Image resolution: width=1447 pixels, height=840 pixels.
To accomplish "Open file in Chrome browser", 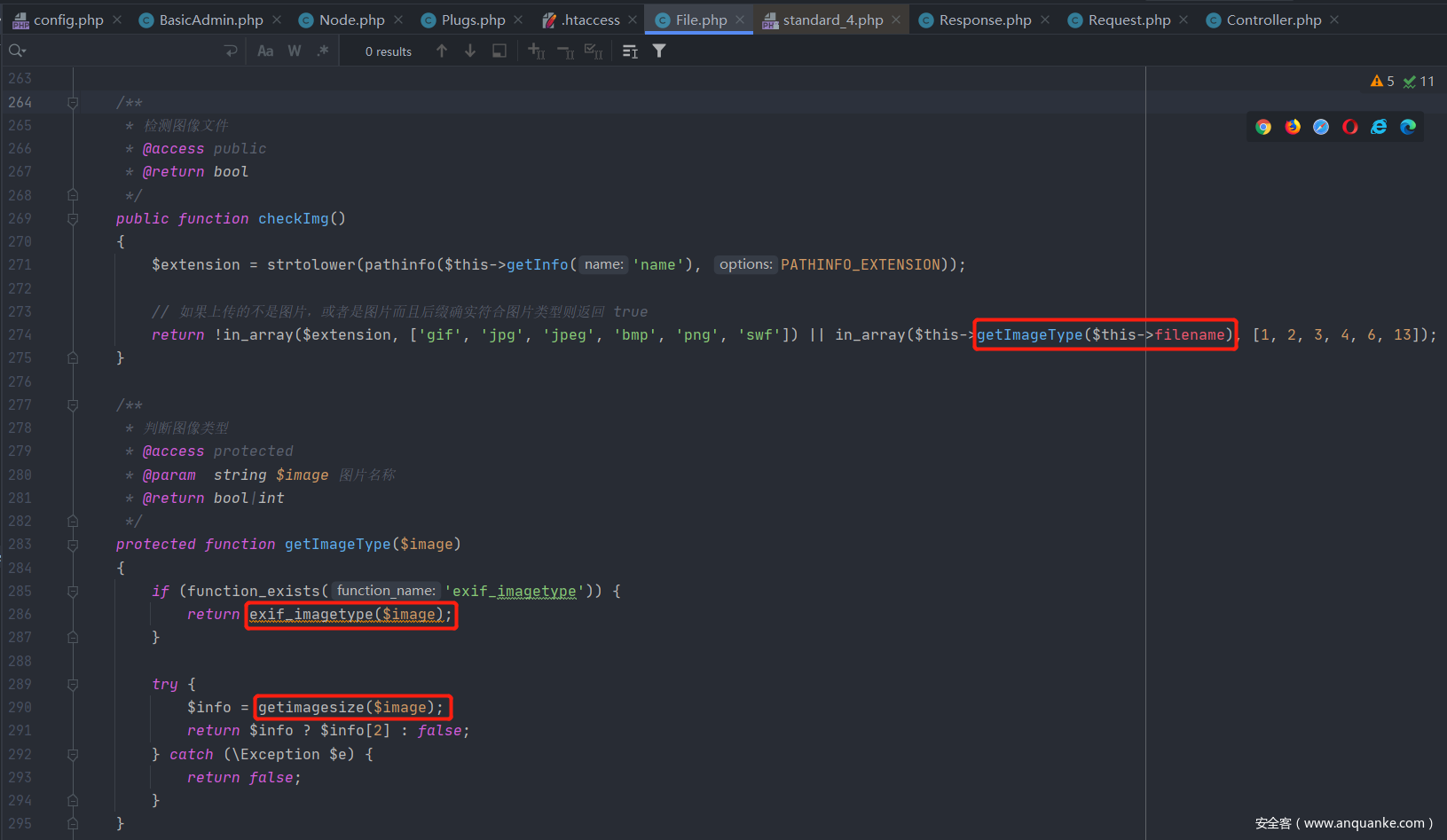I will coord(1263,127).
